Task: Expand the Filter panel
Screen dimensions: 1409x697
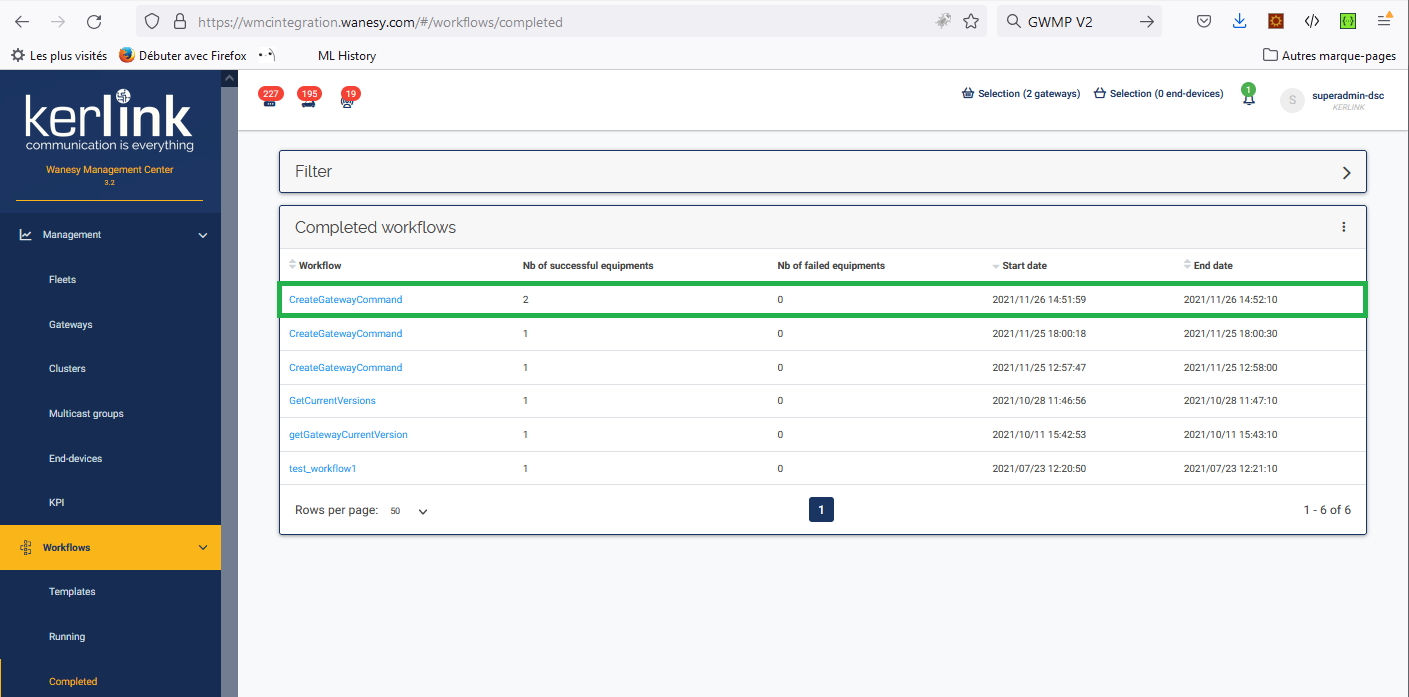Action: click(x=1346, y=172)
